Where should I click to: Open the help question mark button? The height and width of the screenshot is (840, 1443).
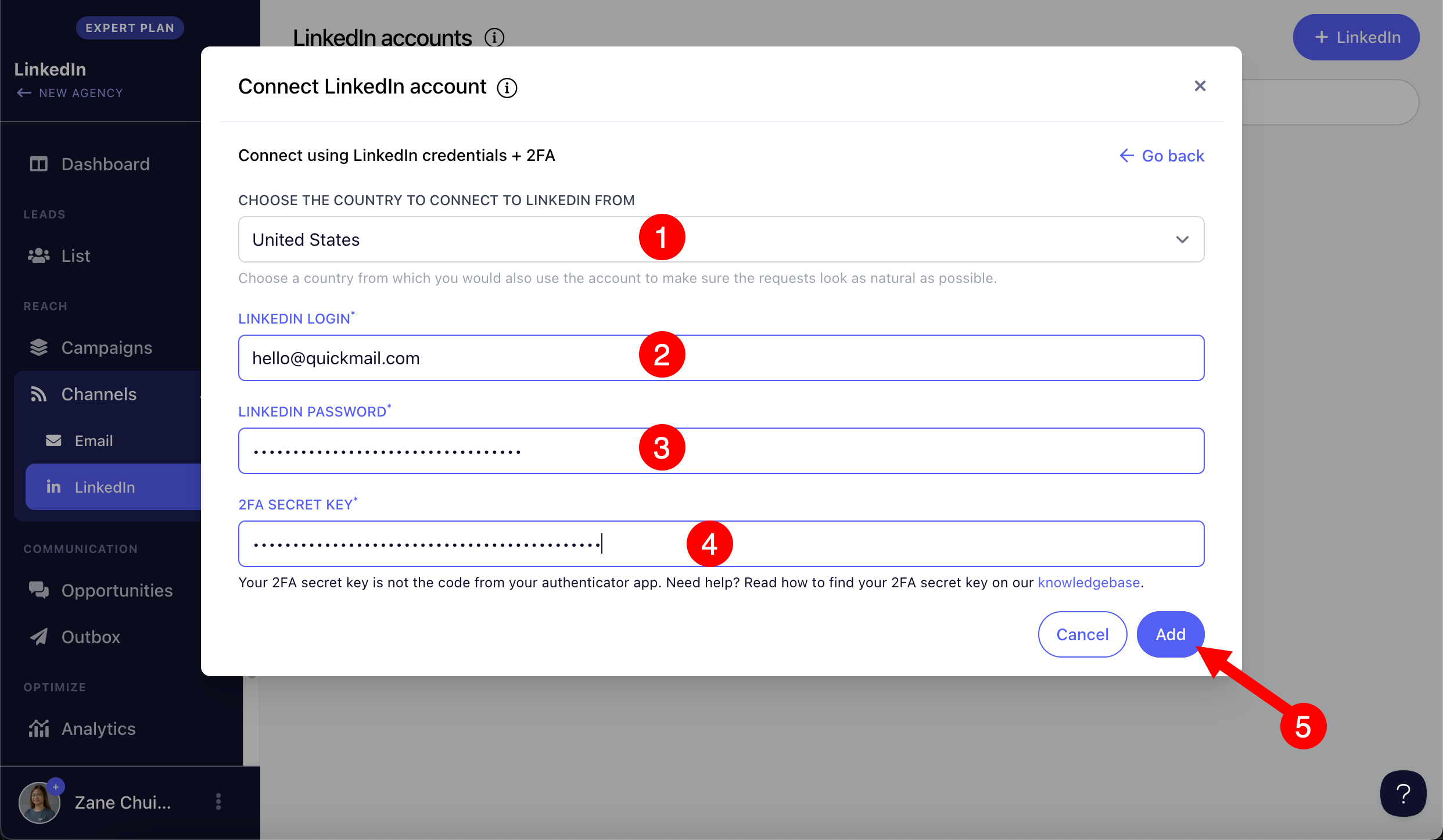[1403, 794]
